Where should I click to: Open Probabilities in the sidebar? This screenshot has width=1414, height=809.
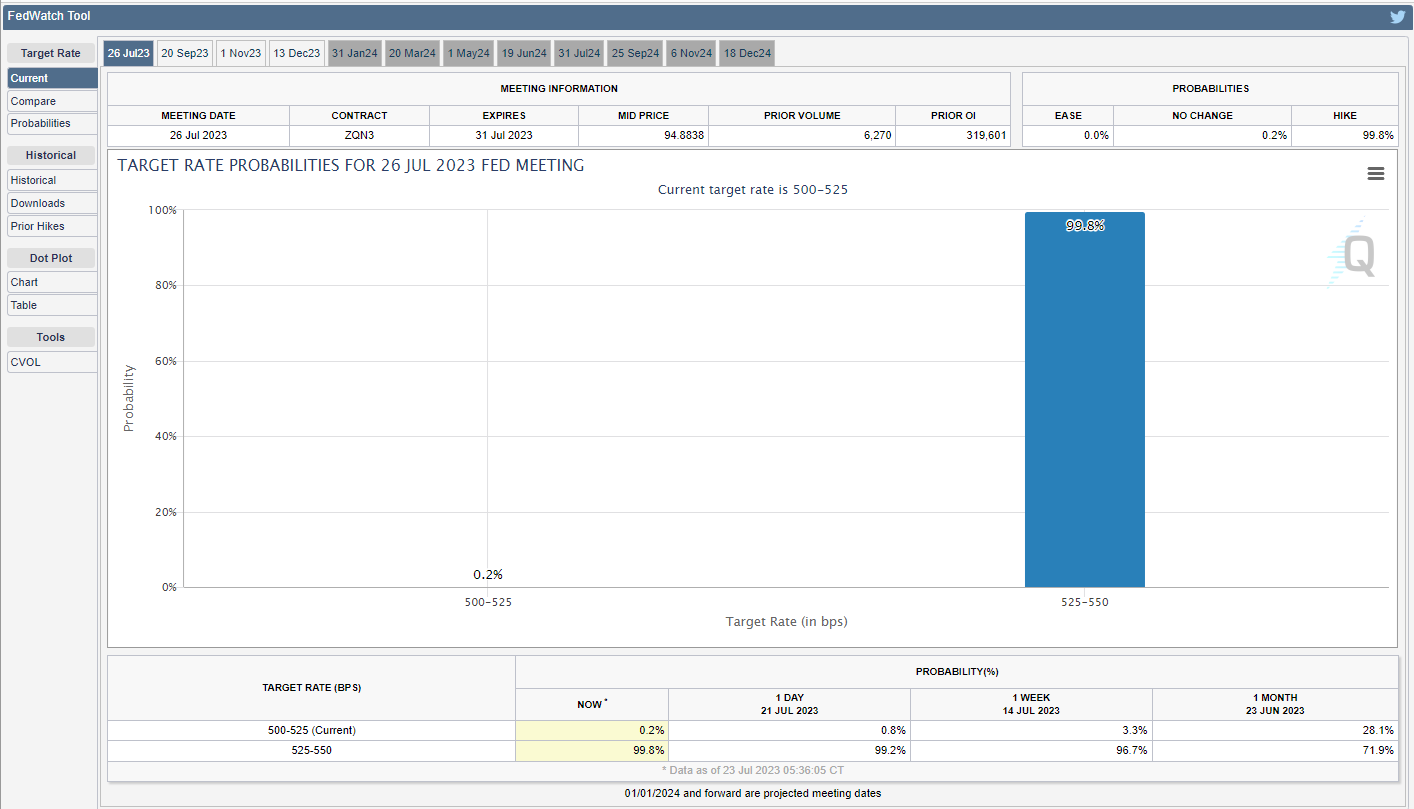click(52, 123)
